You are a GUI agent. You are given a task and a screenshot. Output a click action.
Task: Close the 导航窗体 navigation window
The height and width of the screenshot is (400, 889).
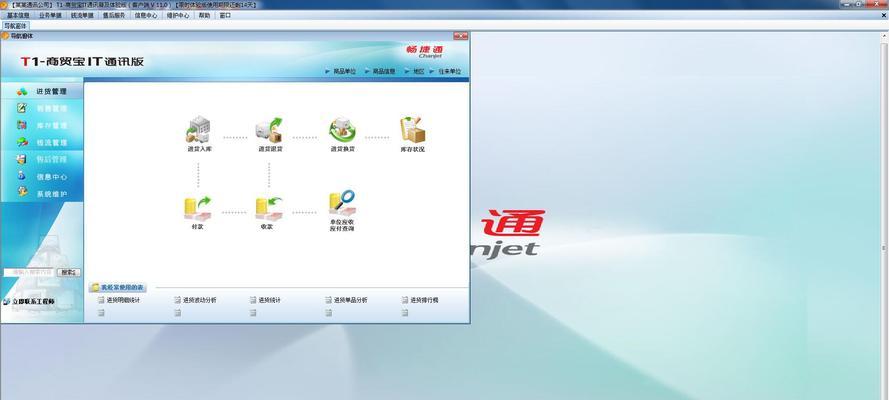click(460, 36)
